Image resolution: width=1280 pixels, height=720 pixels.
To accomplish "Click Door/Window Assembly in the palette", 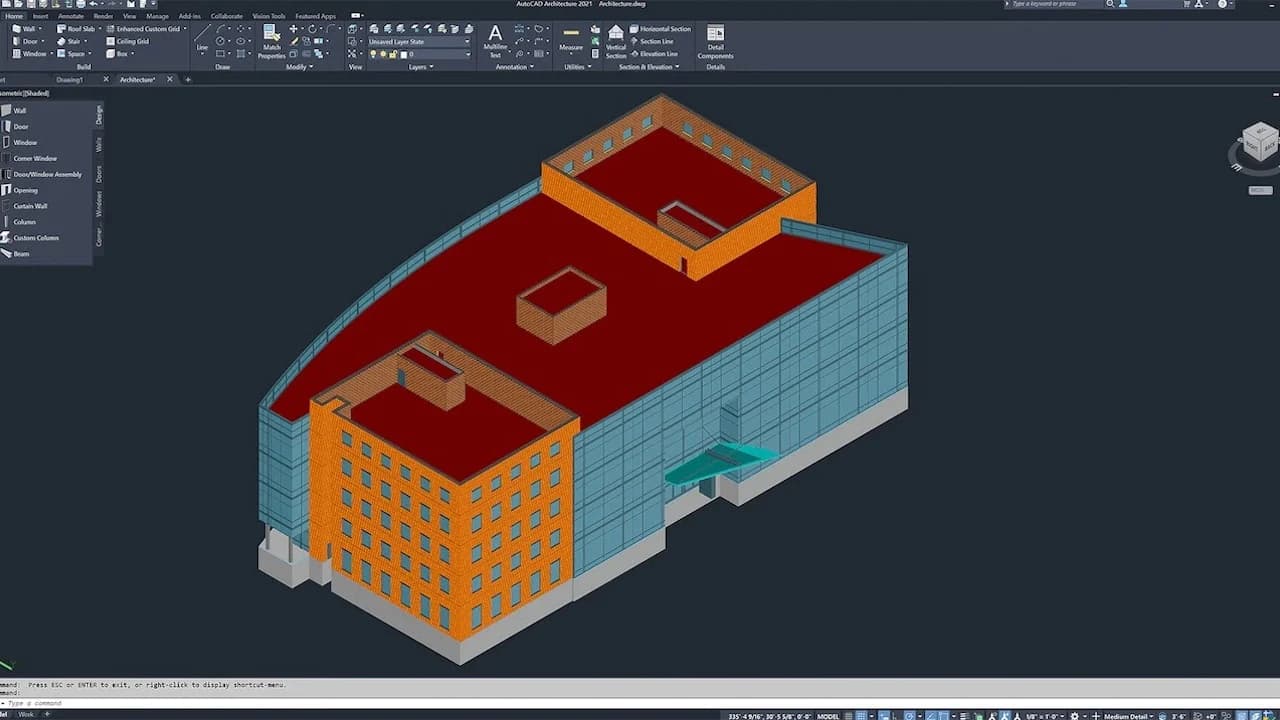I will click(47, 174).
